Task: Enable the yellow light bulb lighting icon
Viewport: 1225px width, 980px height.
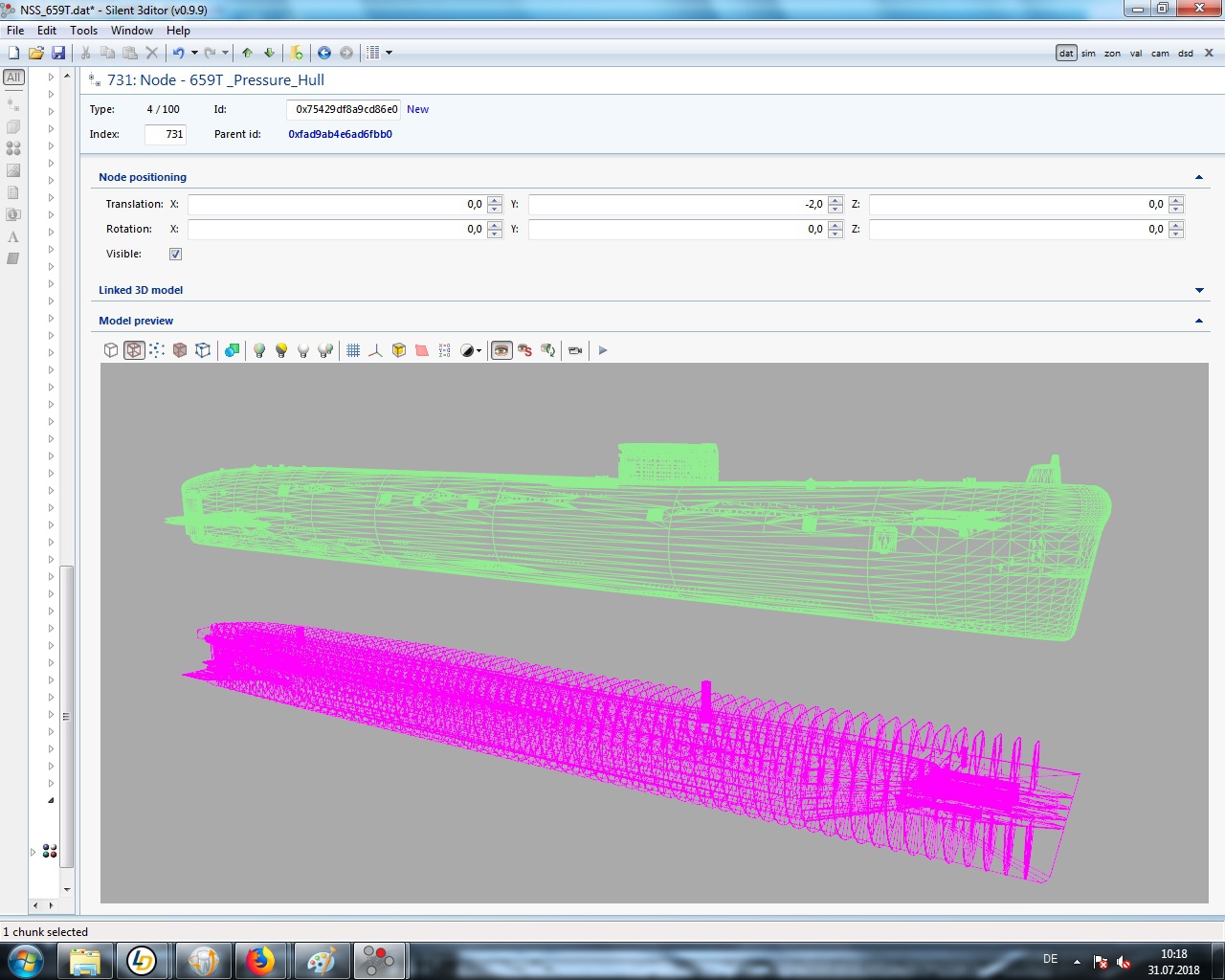Action: point(281,350)
